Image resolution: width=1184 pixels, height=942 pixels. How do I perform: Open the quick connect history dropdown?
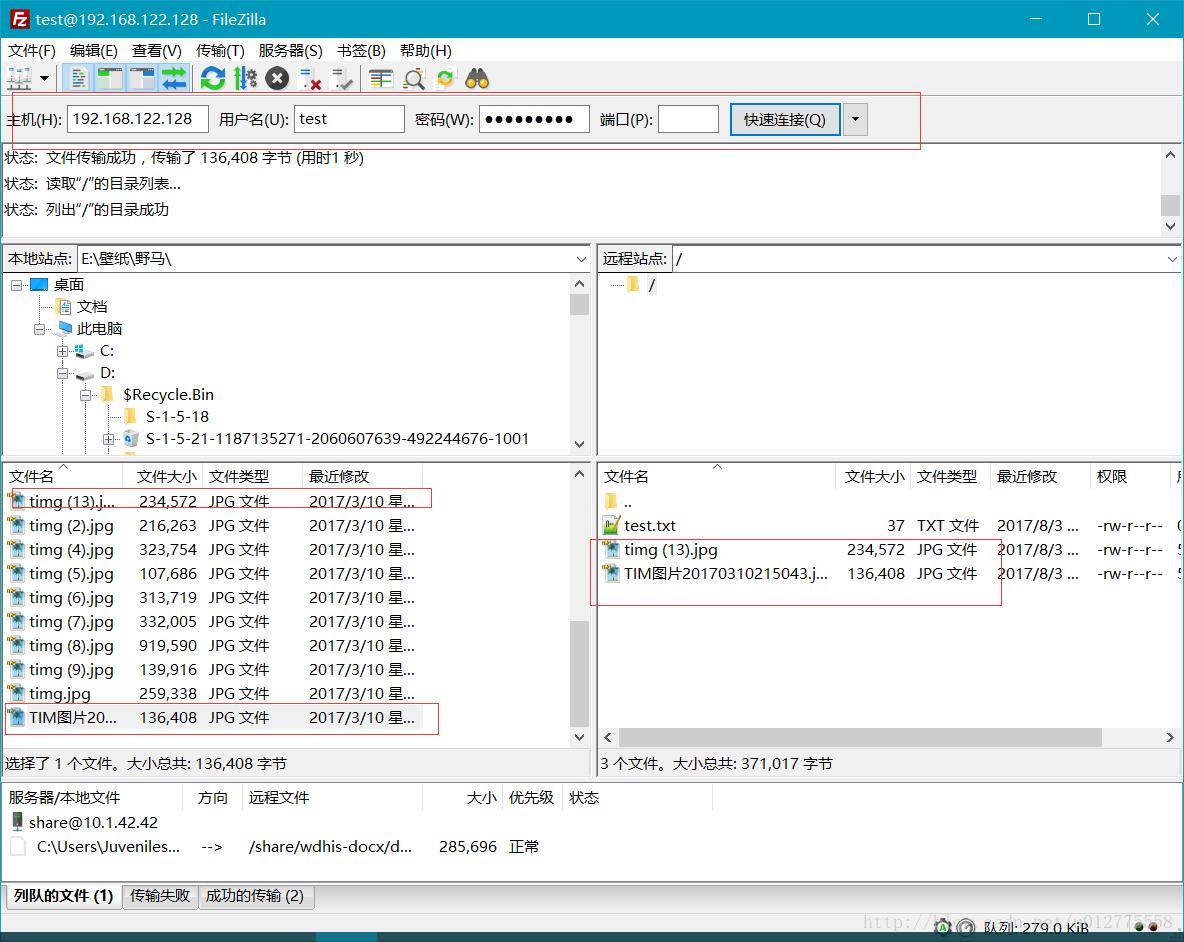click(x=855, y=119)
